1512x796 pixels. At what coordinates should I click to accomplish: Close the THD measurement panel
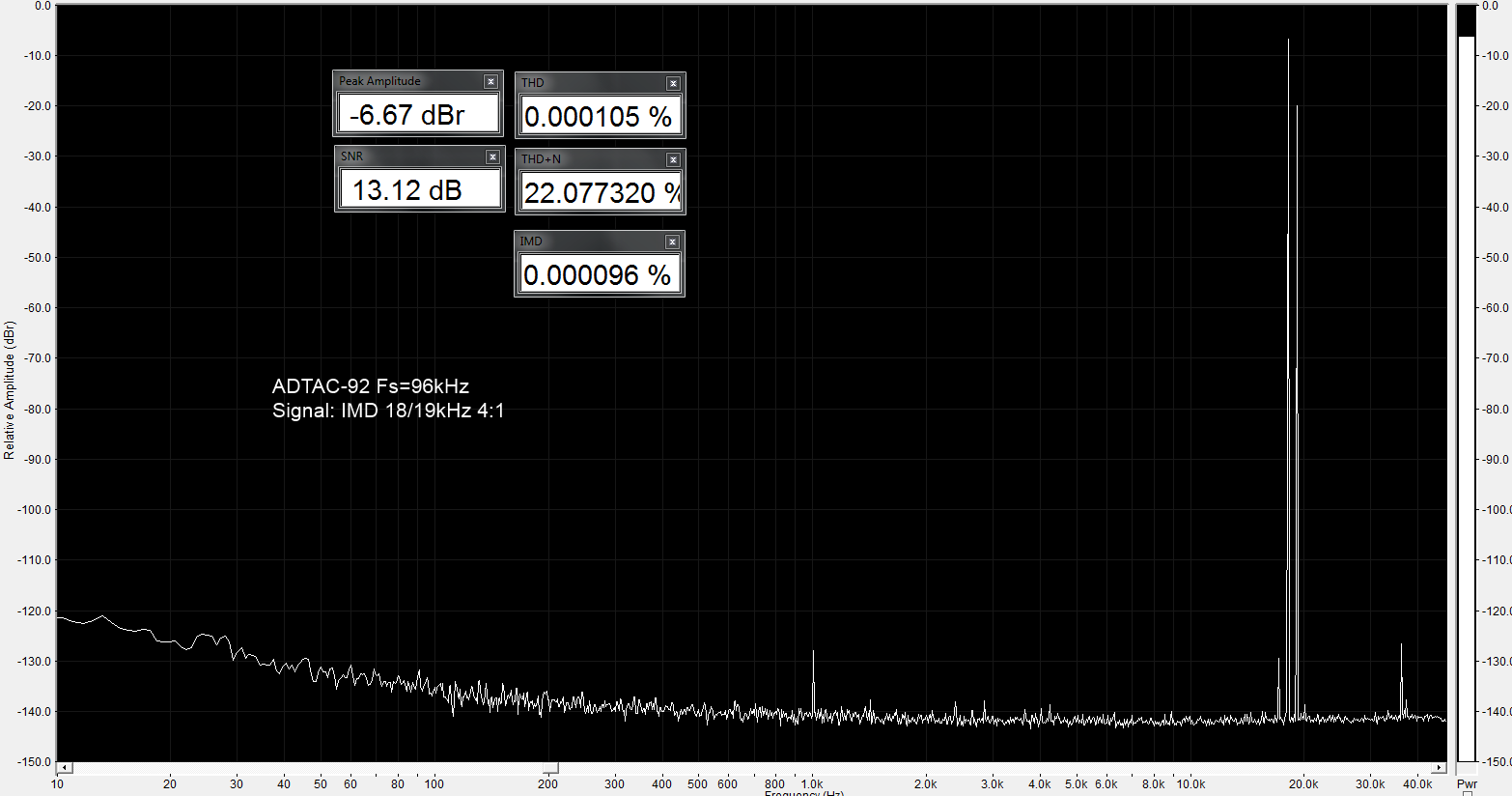point(673,84)
